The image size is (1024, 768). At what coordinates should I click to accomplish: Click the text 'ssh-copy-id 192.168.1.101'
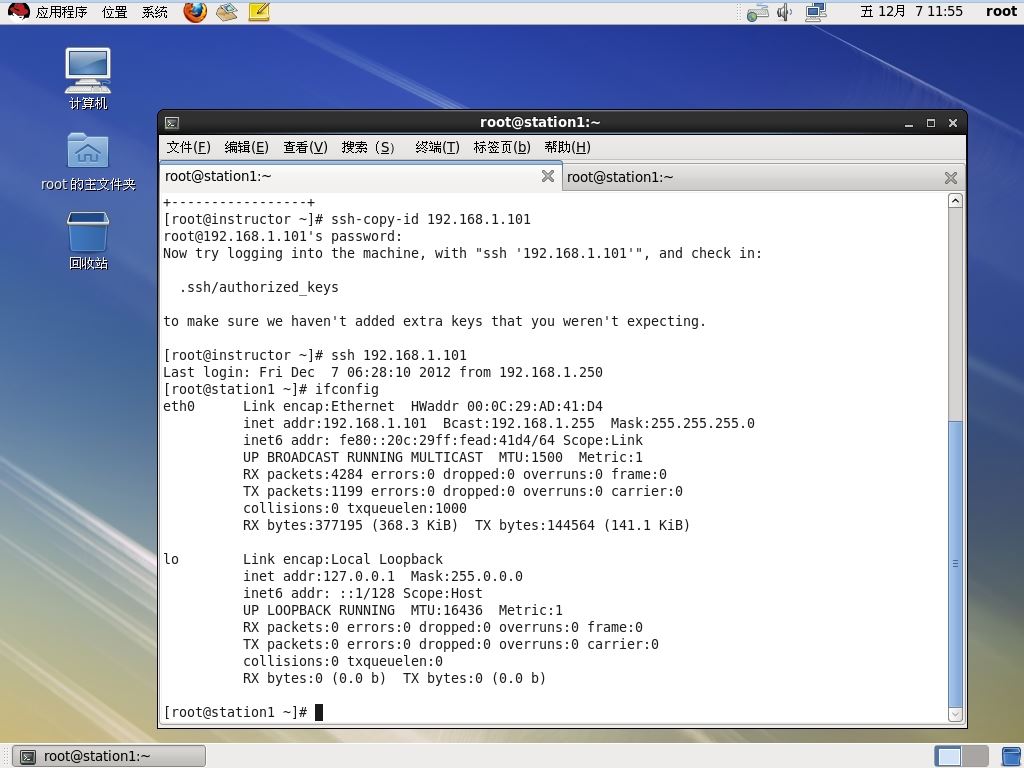[x=430, y=219]
